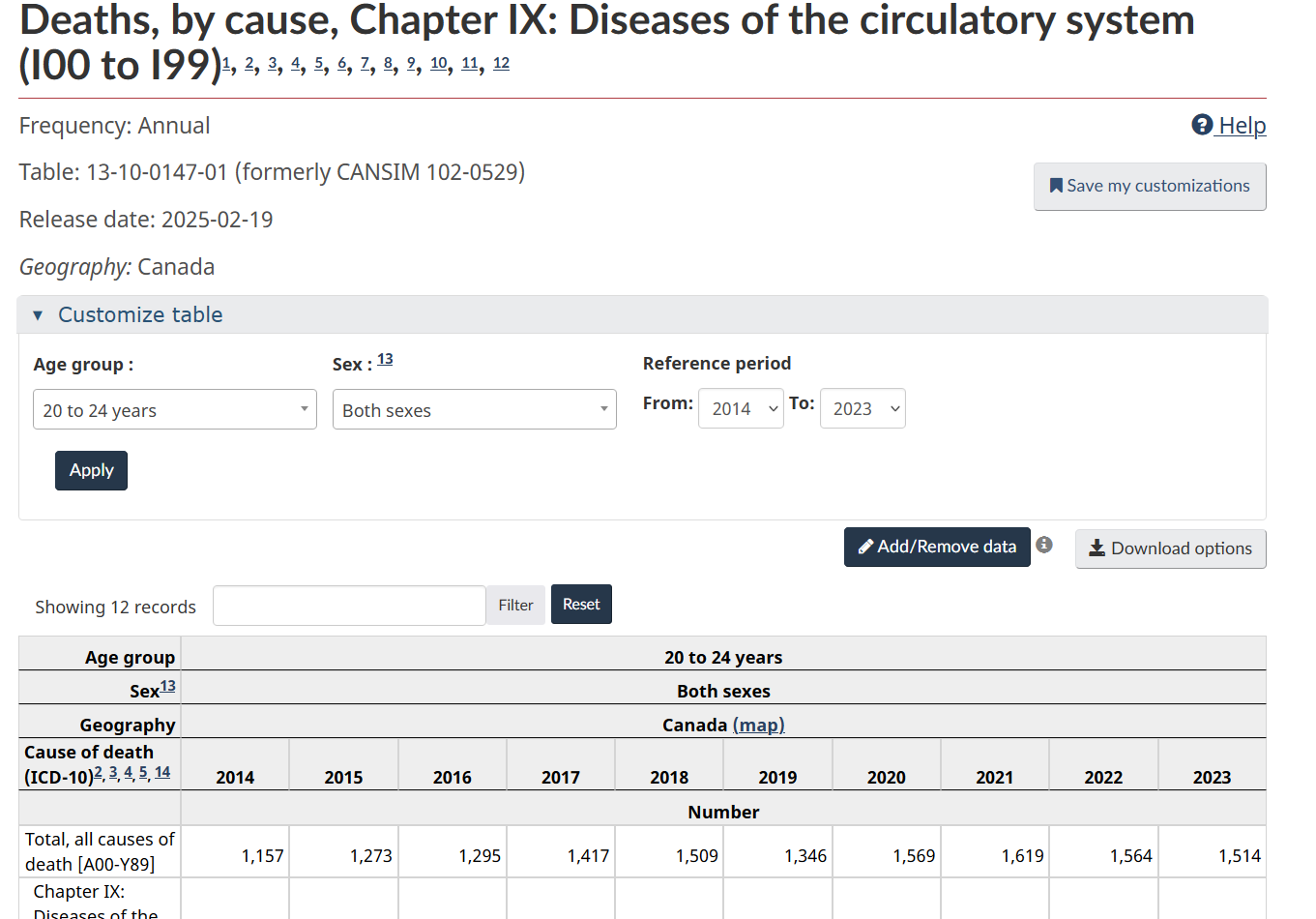Click the 1,619 value for 2021
This screenshot has height=919, width=1316.
coord(1022,855)
